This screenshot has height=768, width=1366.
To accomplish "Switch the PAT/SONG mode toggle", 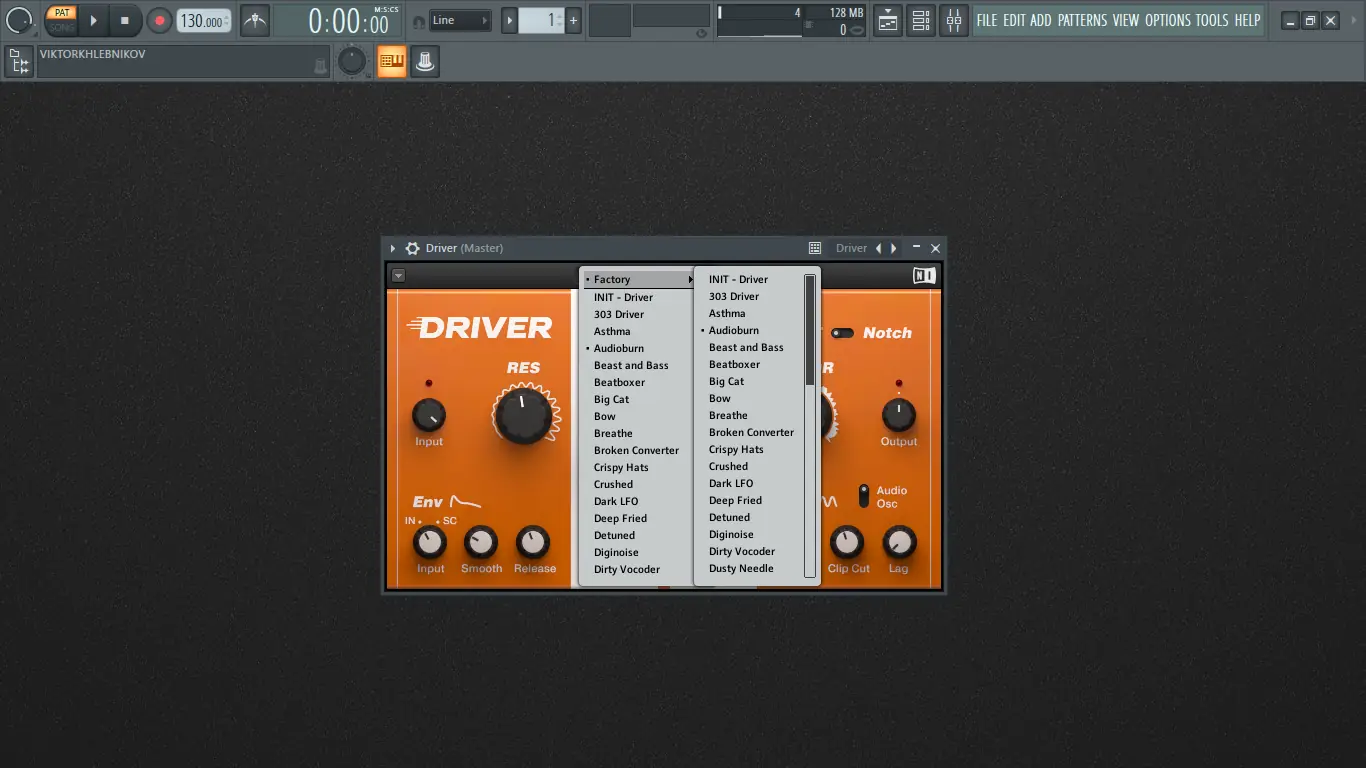I will click(61, 20).
